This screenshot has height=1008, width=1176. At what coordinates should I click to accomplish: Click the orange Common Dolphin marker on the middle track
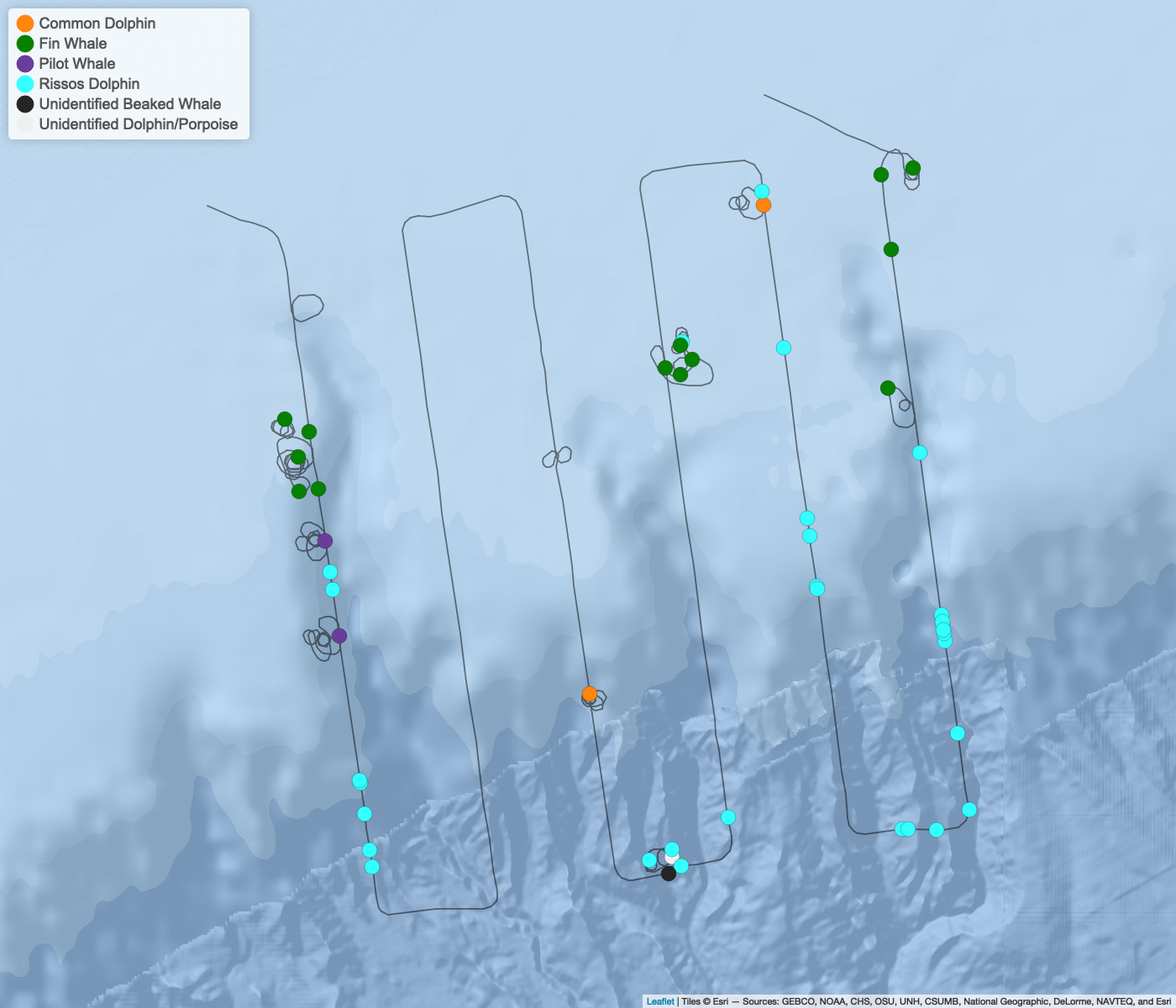point(590,694)
